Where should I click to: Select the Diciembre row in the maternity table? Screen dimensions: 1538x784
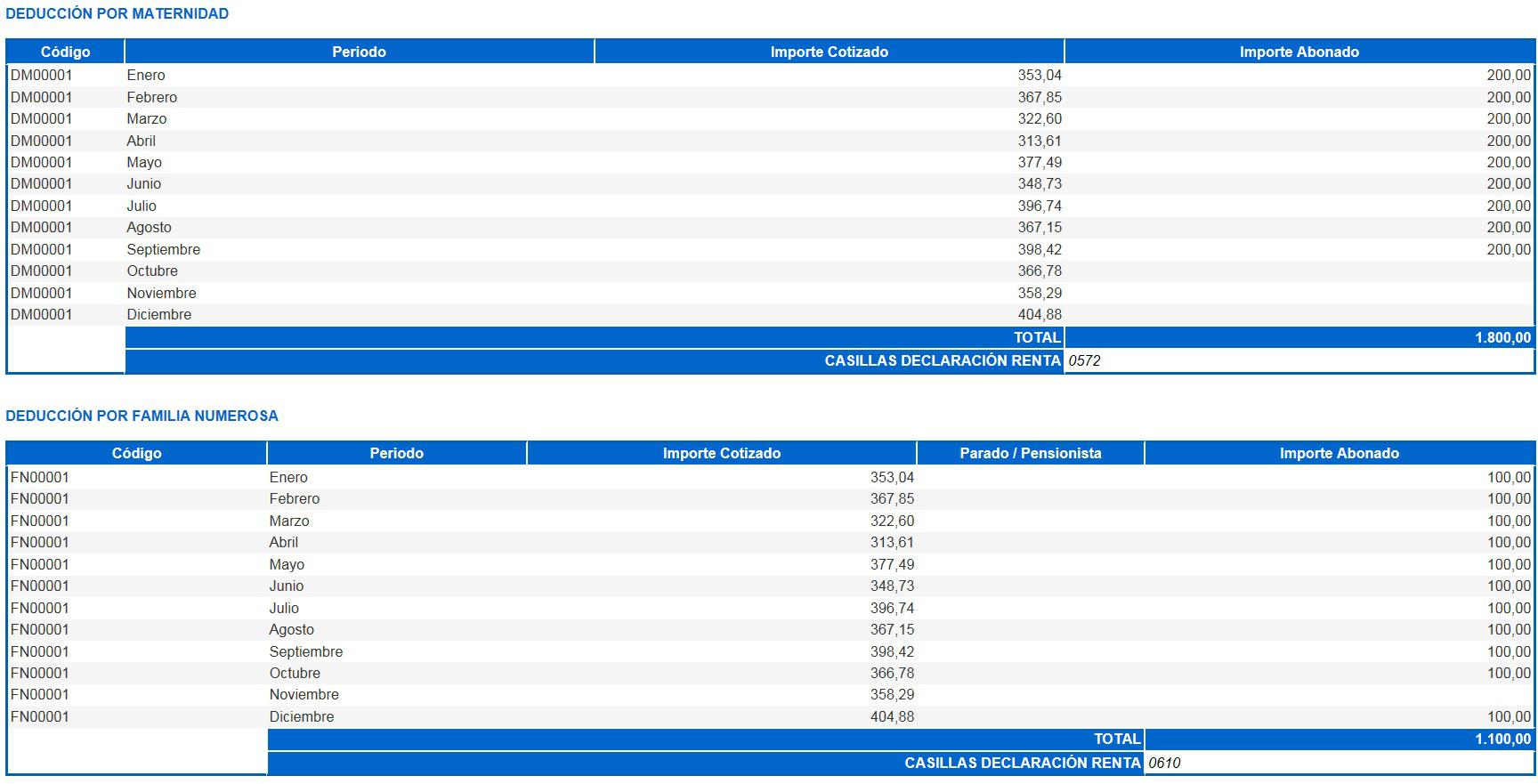tap(158, 314)
